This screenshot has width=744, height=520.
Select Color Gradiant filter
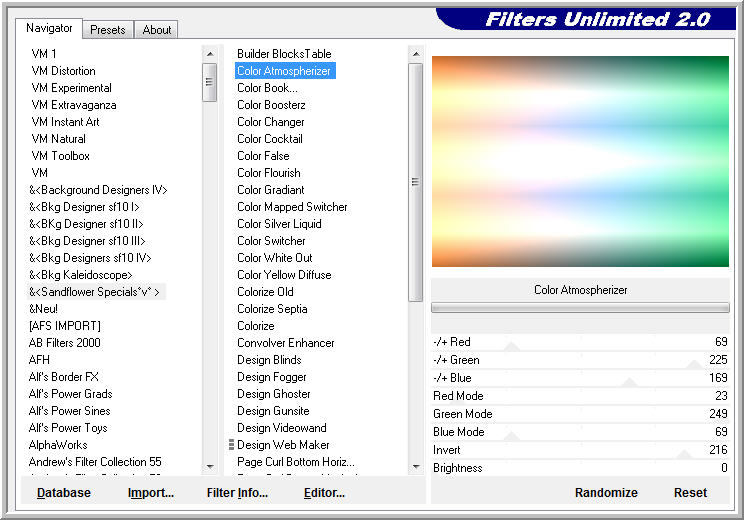(x=270, y=190)
